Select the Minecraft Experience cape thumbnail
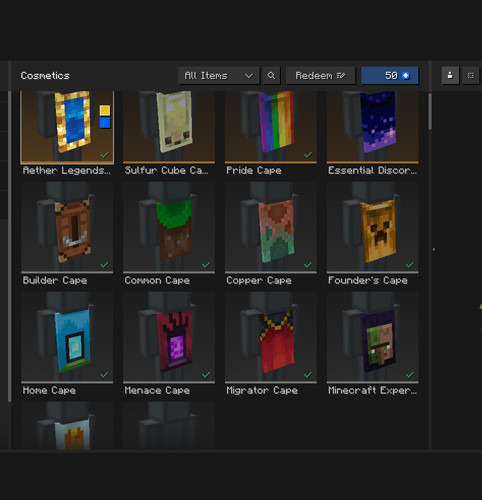The image size is (482, 500). [x=373, y=337]
